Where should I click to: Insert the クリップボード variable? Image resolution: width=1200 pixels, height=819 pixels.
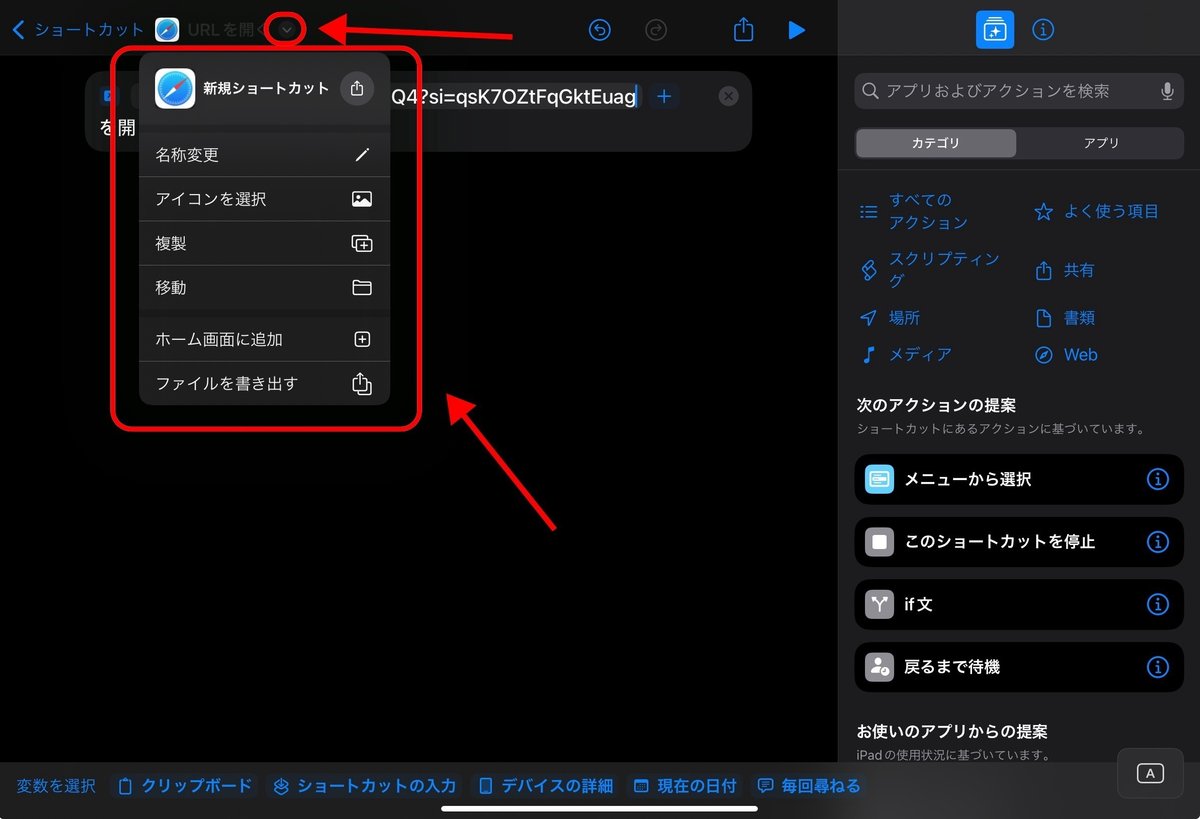point(185,786)
